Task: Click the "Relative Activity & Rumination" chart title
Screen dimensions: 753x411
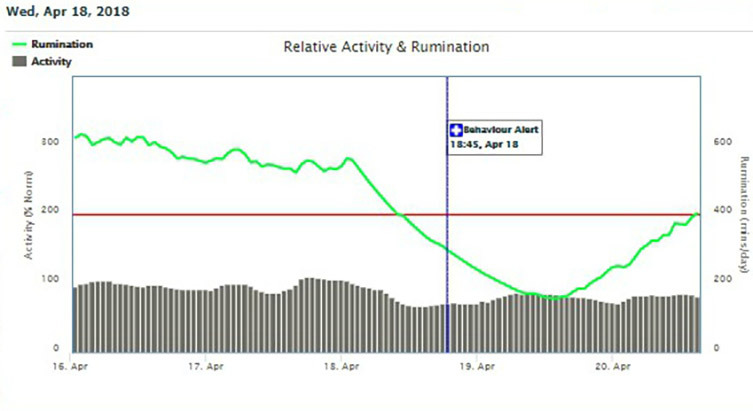Action: 386,47
